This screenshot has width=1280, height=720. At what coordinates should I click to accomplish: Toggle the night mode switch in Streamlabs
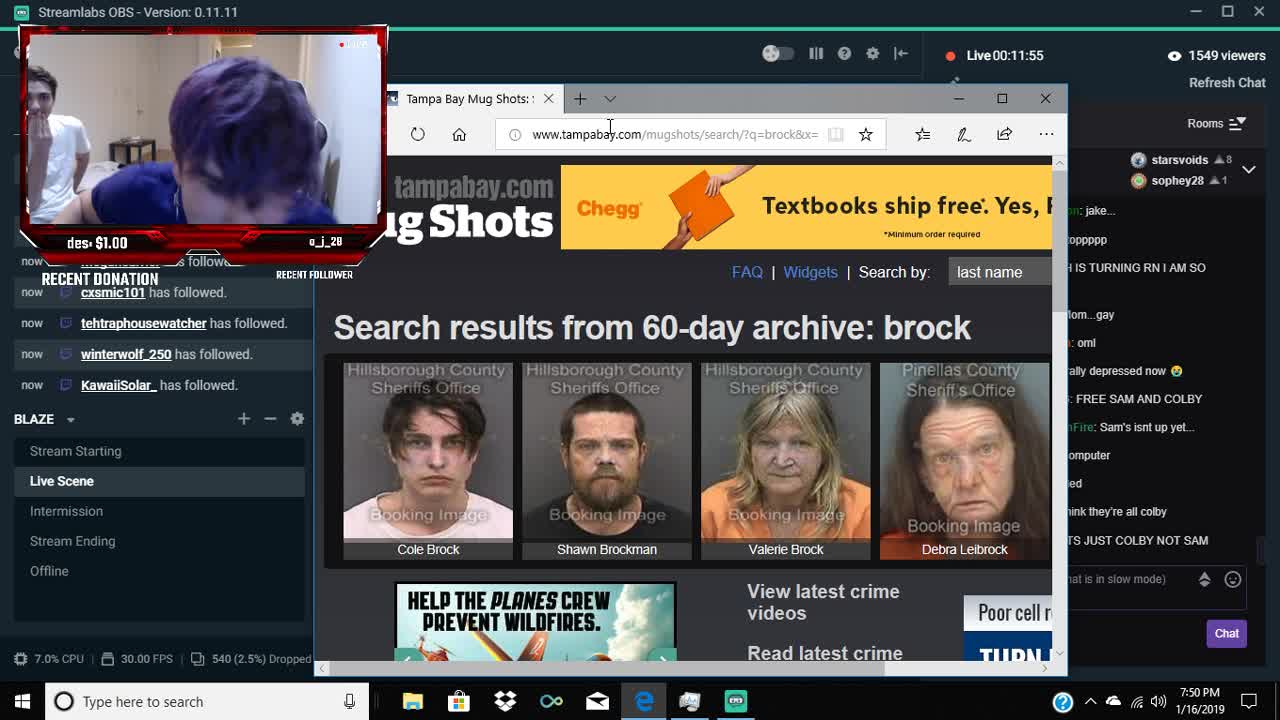tap(777, 54)
